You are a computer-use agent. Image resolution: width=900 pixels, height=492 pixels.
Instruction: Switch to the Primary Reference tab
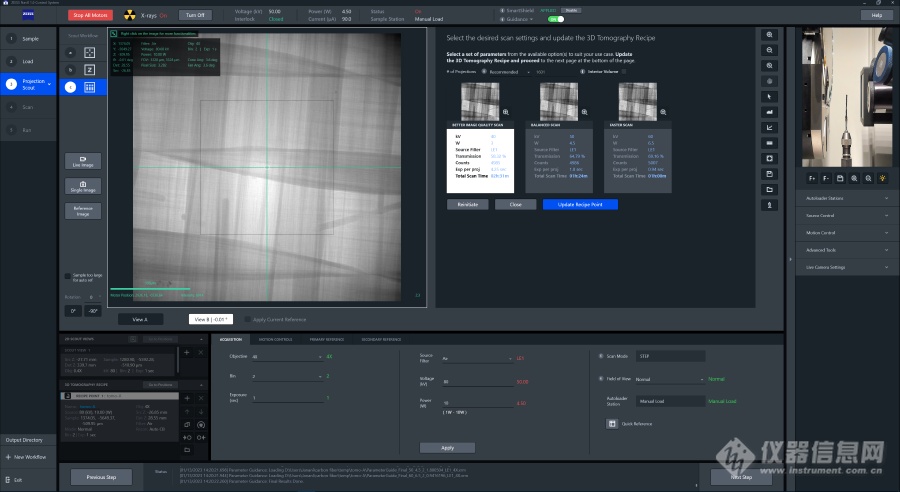(327, 339)
